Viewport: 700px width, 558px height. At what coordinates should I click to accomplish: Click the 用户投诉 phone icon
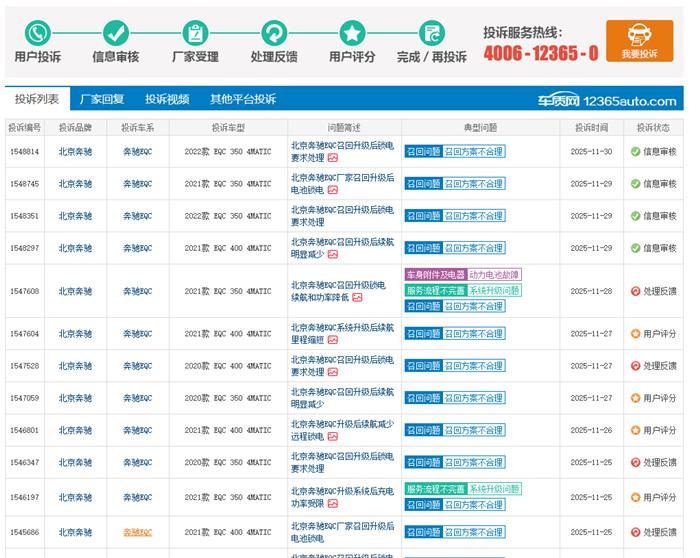(38, 33)
